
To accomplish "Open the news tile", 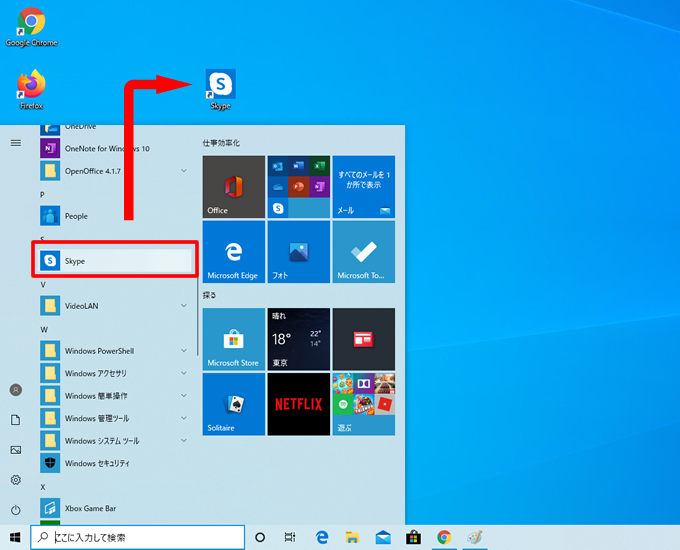I will 364,339.
